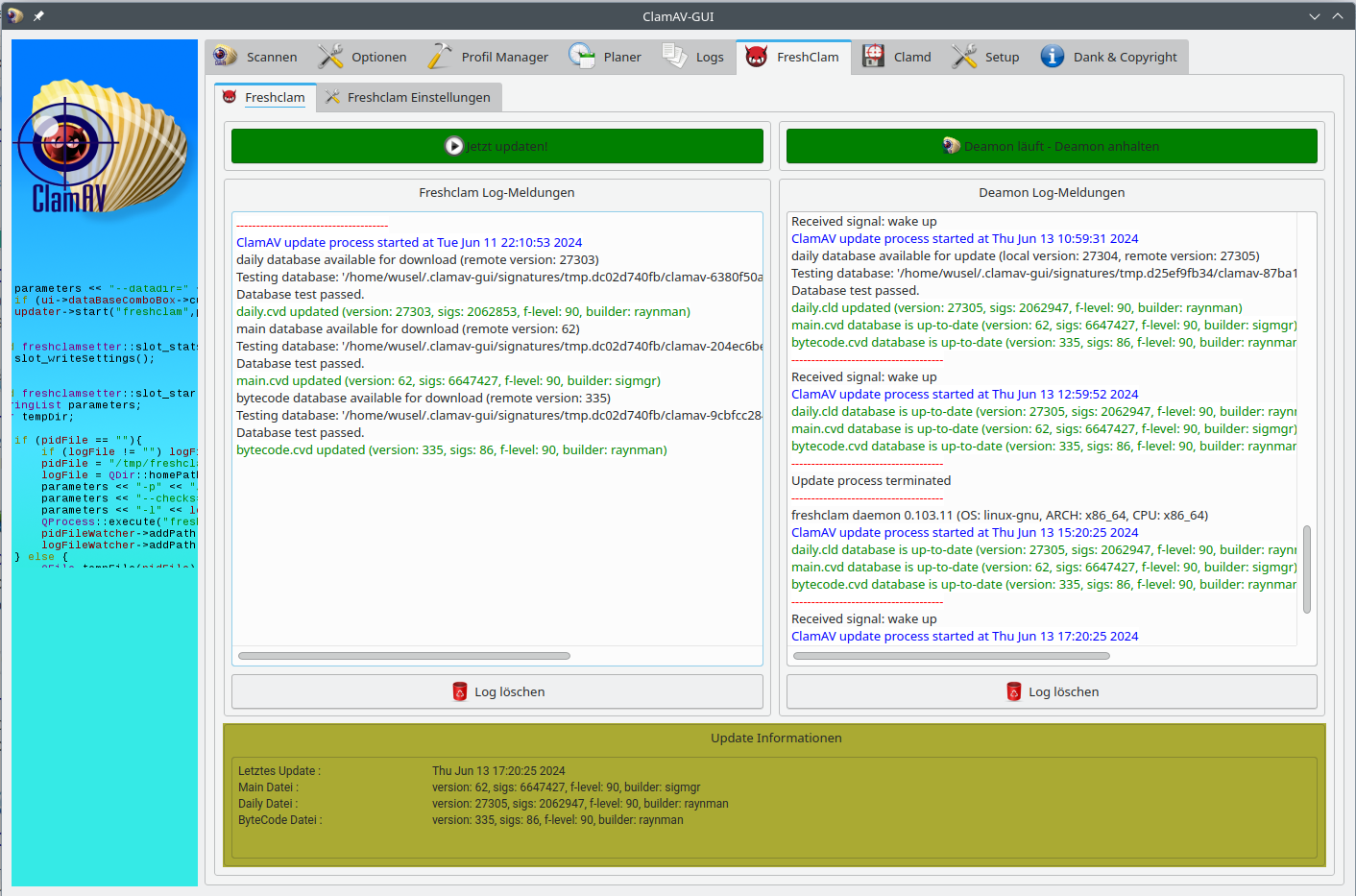Screen dimensions: 1356x896
Task: Click 'daily.cvd updated (version: 27303' line
Action: coord(463,311)
